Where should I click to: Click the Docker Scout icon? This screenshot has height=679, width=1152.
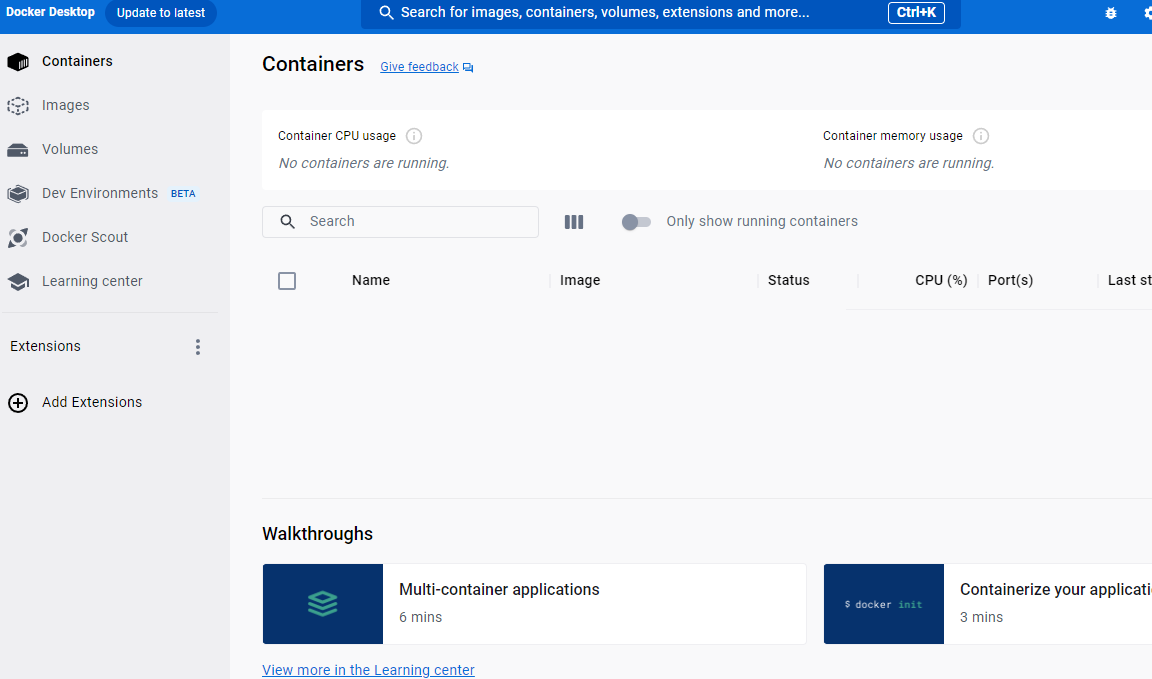(x=18, y=238)
